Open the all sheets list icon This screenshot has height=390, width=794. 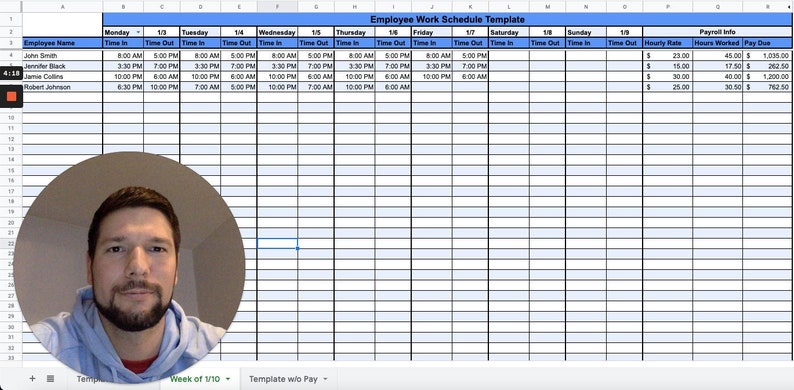(51, 378)
